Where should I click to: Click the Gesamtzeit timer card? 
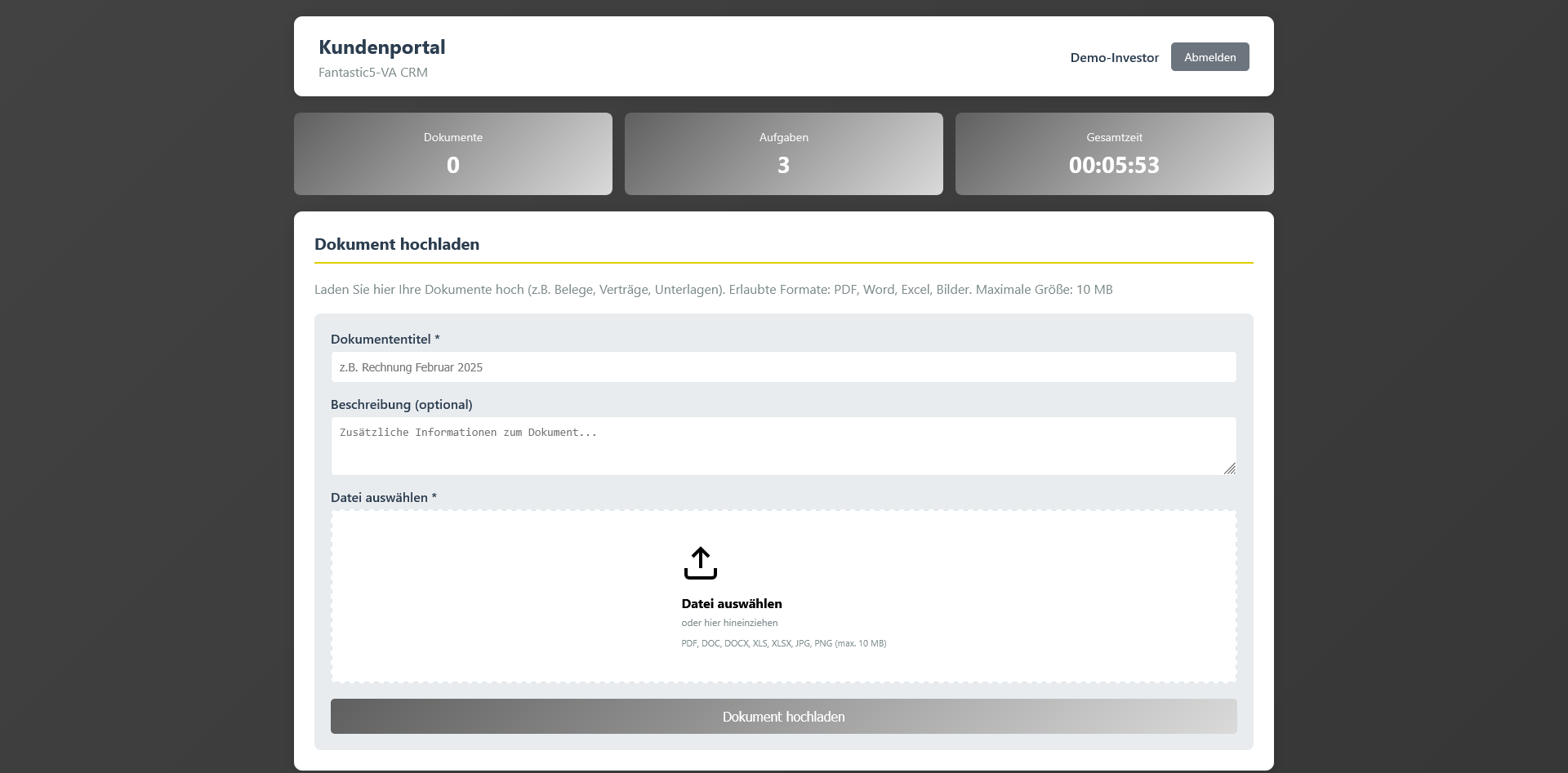[1114, 153]
